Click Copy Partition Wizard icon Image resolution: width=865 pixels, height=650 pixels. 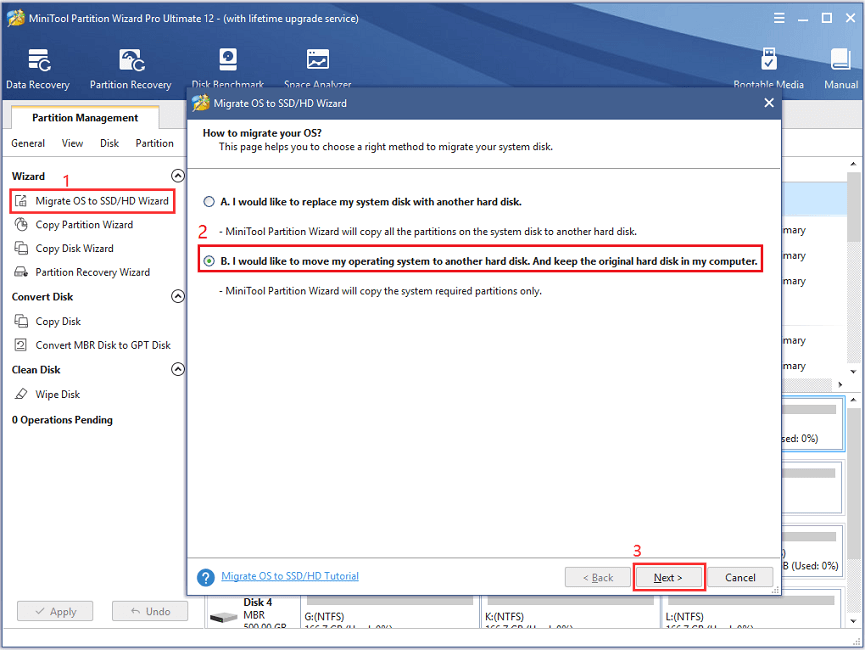pyautogui.click(x=21, y=225)
